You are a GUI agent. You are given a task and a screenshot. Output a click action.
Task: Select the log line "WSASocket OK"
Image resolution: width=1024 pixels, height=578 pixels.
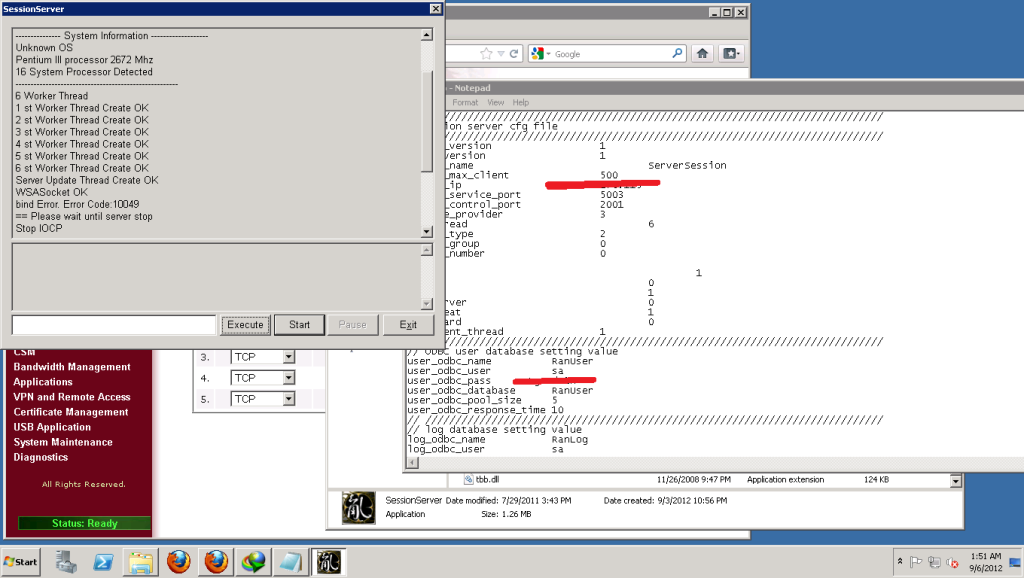point(52,192)
